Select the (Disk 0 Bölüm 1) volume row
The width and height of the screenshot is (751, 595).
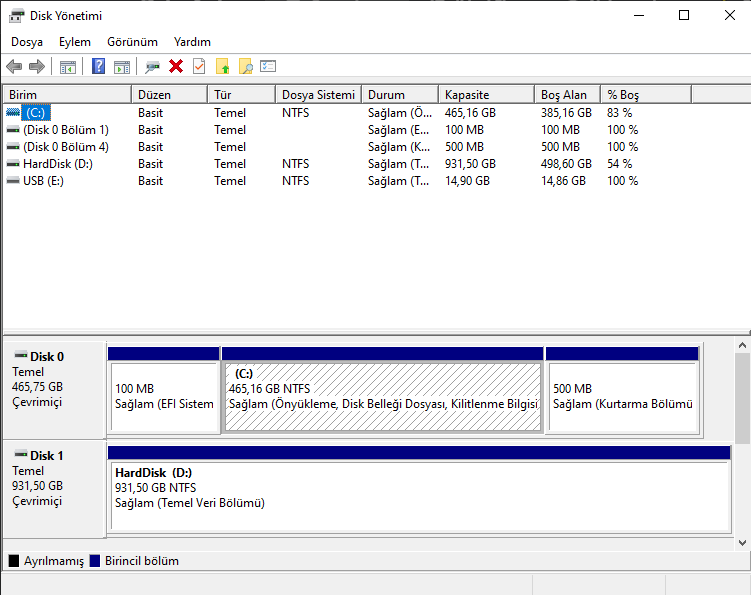coord(66,130)
